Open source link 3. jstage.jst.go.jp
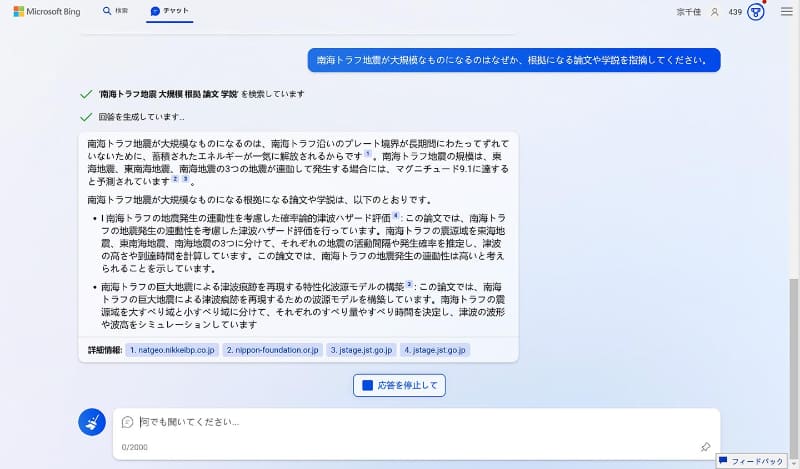The height and width of the screenshot is (469, 800). coord(361,350)
